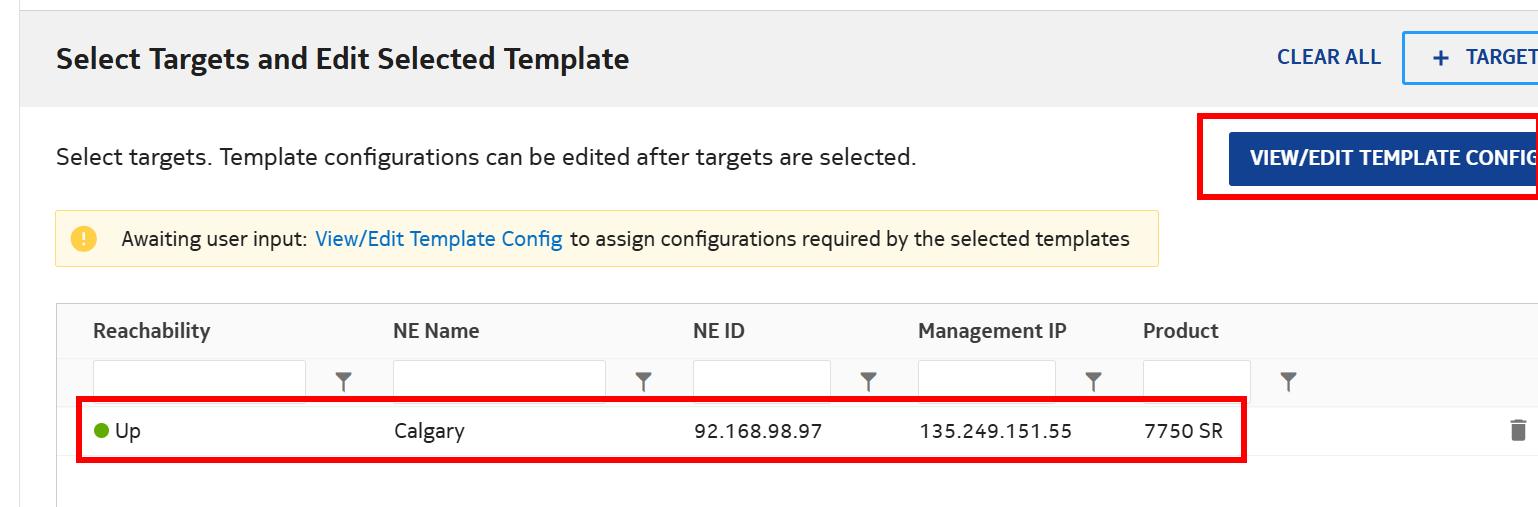The image size is (1538, 507).
Task: Focus the Management IP filter text field
Action: (986, 380)
